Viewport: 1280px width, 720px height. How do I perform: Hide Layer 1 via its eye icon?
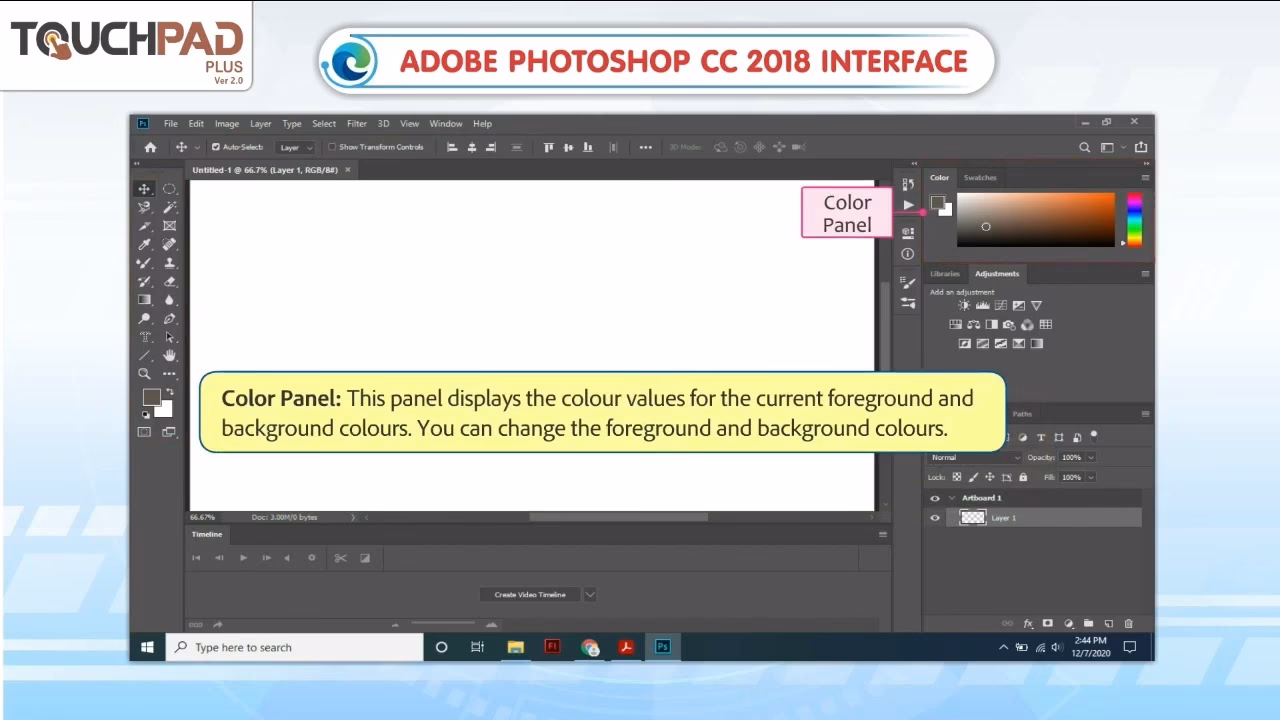point(935,518)
